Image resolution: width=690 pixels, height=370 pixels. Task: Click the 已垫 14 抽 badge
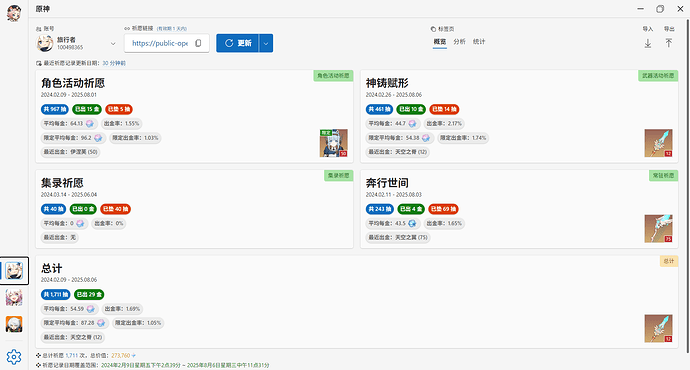pos(444,109)
